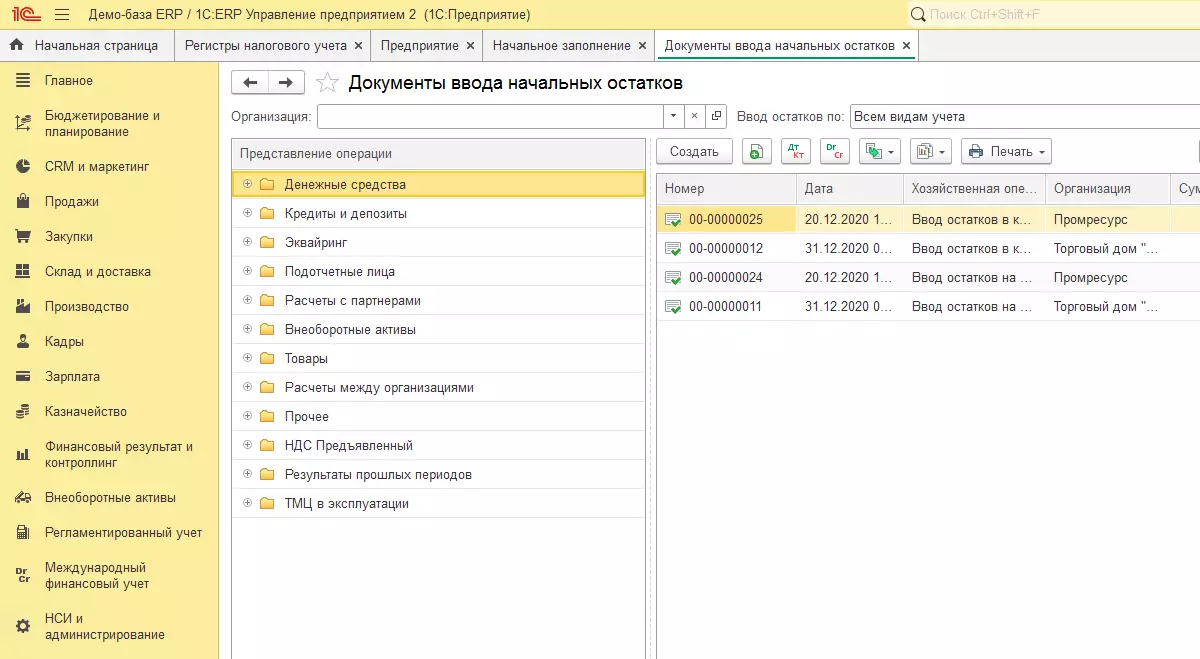Switch to Регистры налогового учета tab
This screenshot has height=659, width=1200.
click(265, 46)
